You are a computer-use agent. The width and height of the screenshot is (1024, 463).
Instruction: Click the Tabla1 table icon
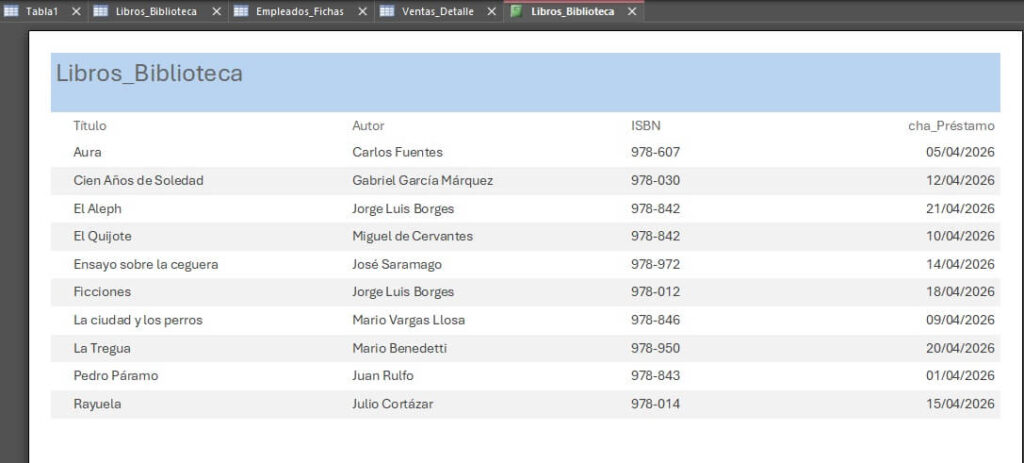(11, 11)
